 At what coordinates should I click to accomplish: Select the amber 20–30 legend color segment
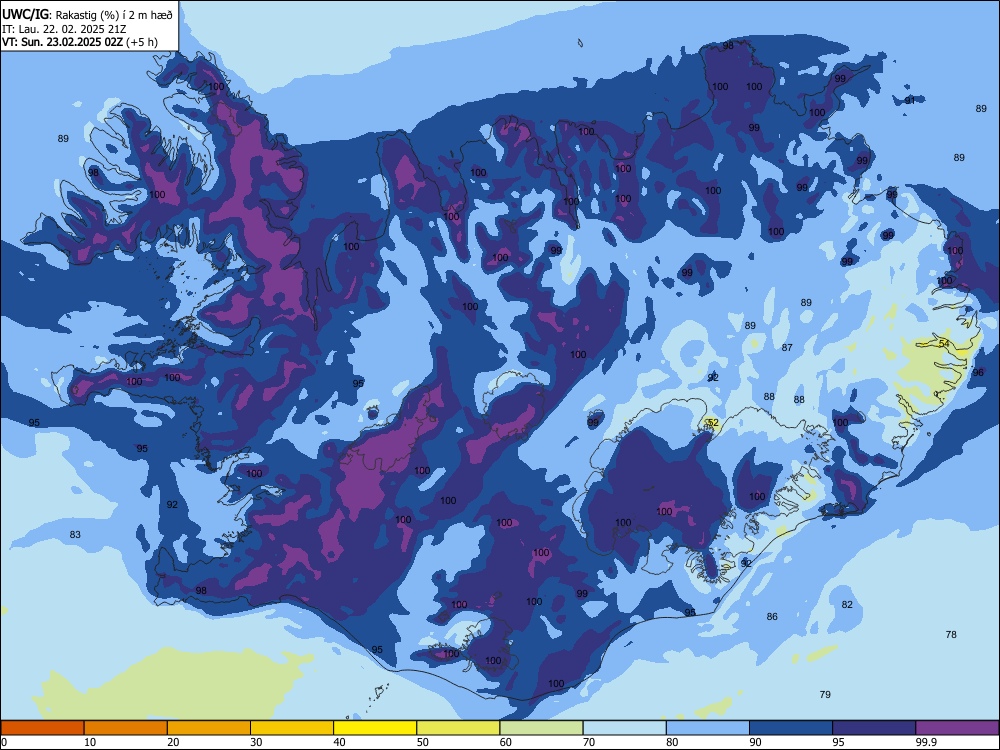pos(209,728)
